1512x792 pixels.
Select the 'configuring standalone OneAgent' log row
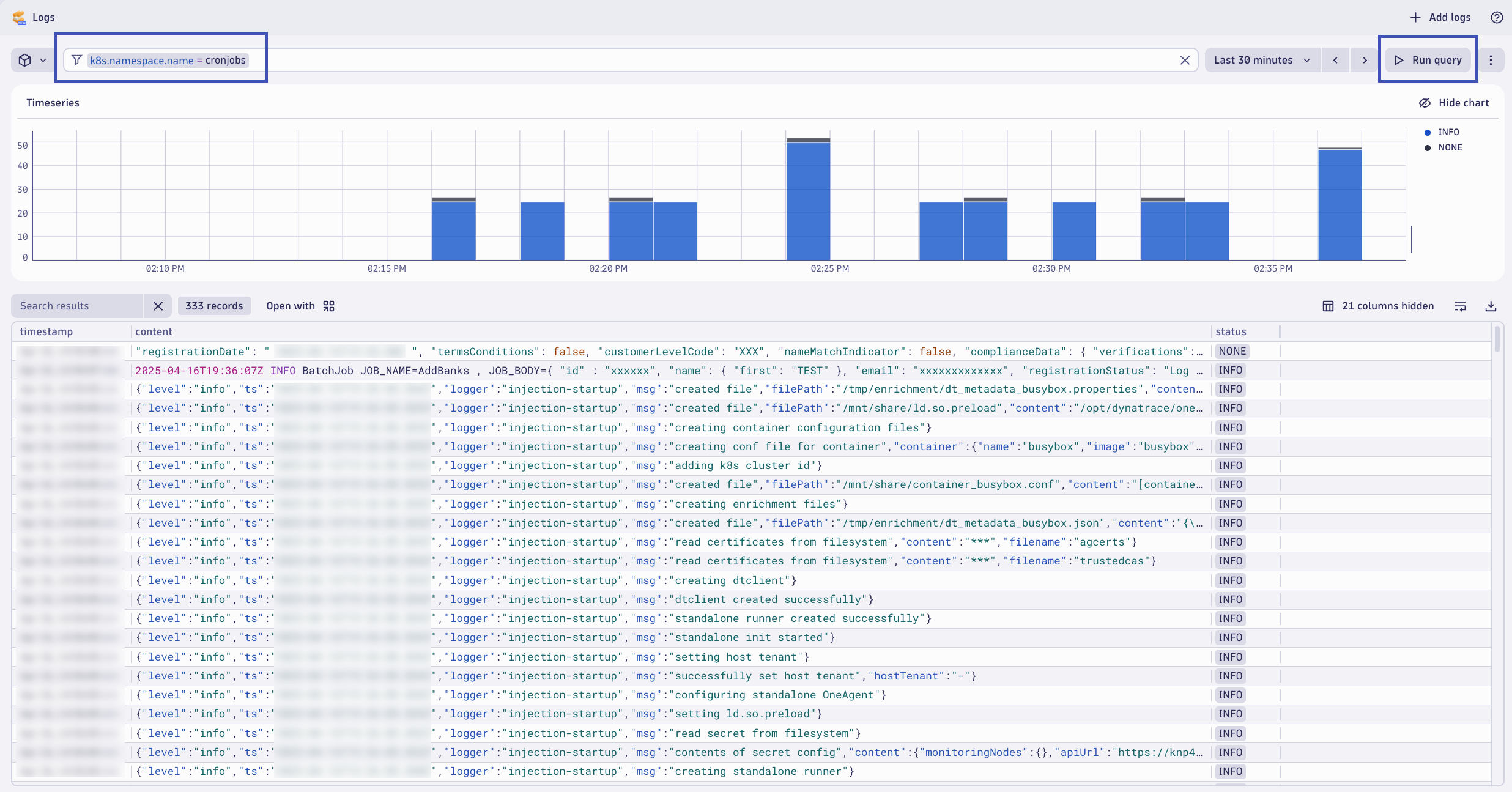(x=752, y=695)
